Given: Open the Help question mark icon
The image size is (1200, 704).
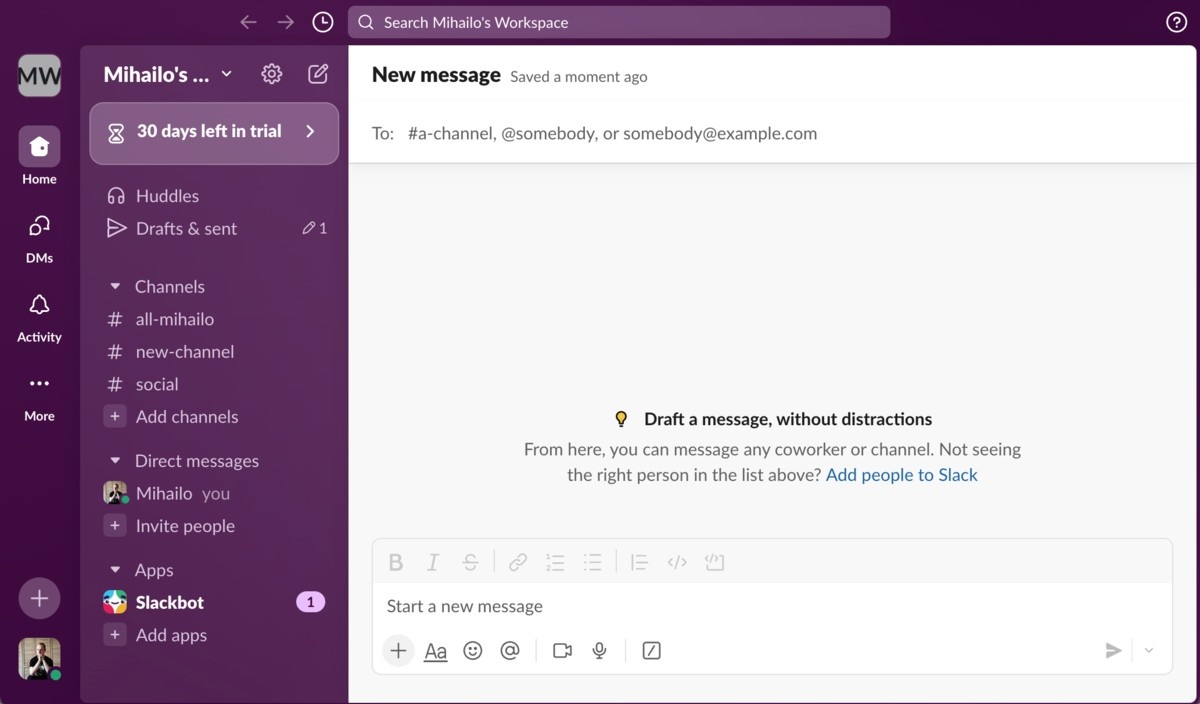Looking at the screenshot, I should click(1177, 22).
